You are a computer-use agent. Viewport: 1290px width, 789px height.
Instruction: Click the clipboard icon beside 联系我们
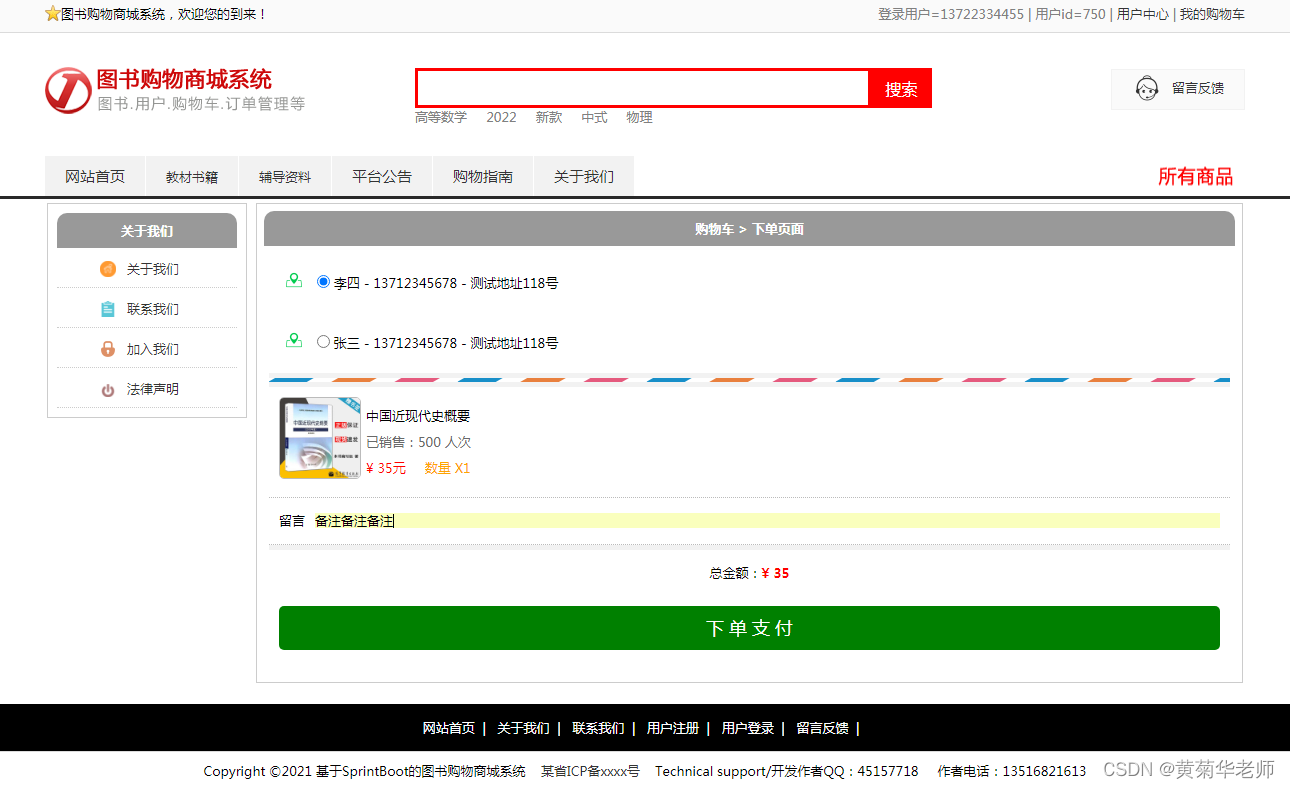pyautogui.click(x=108, y=309)
